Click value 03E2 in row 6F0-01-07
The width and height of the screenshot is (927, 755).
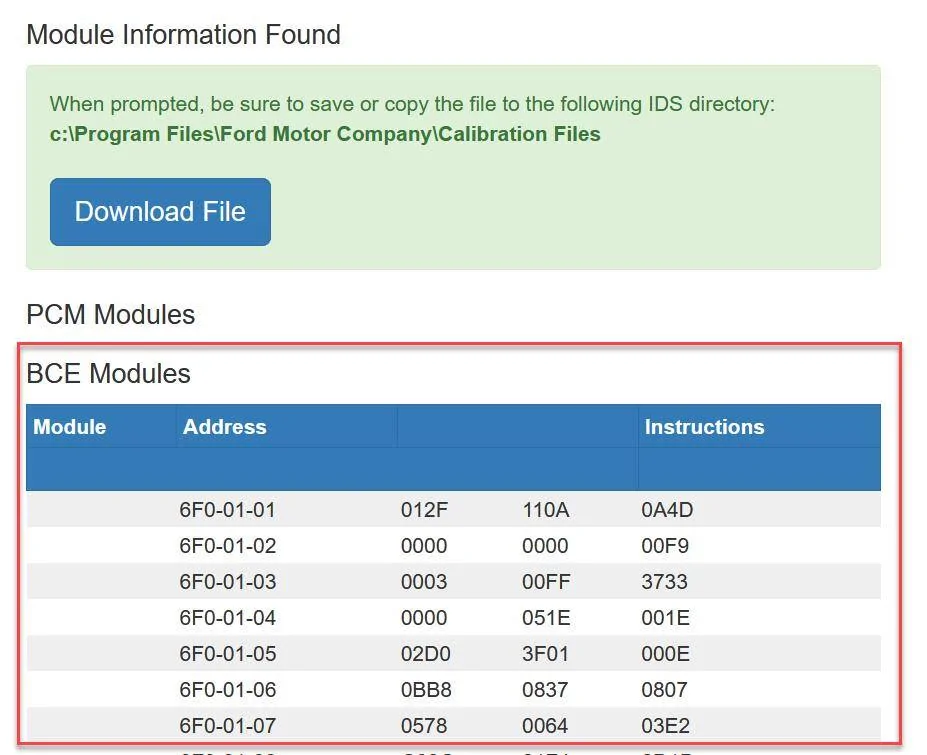[x=666, y=726]
